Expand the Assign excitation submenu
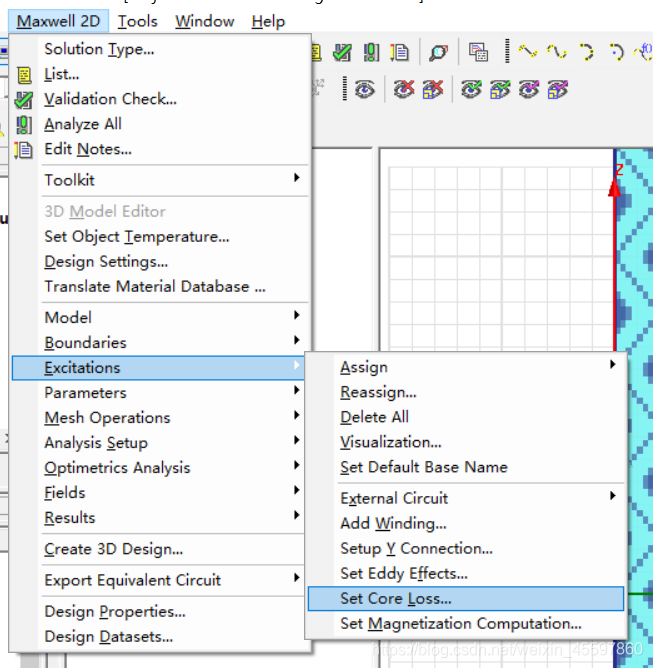 tap(466, 367)
